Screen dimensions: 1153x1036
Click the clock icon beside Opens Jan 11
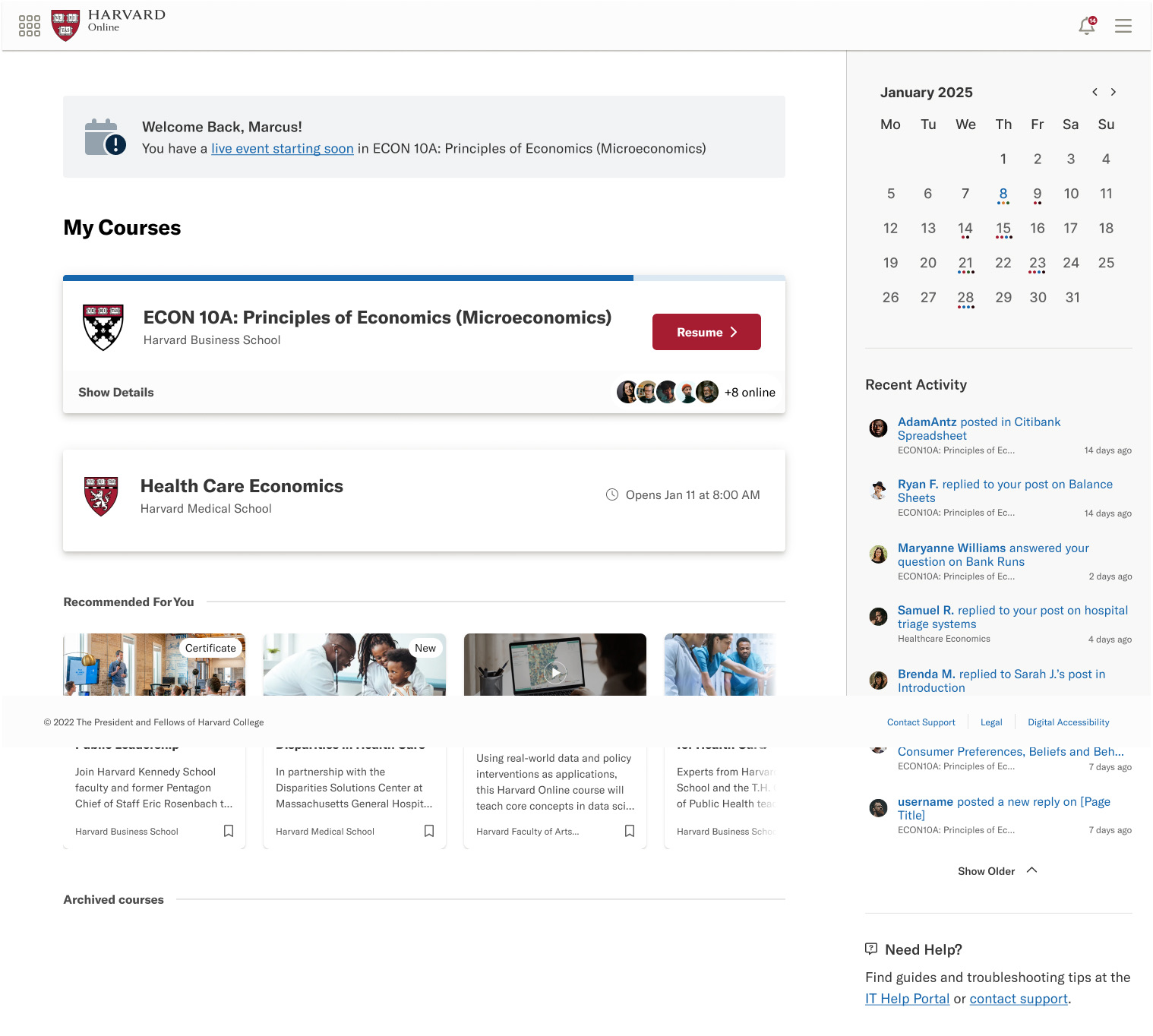tap(612, 494)
